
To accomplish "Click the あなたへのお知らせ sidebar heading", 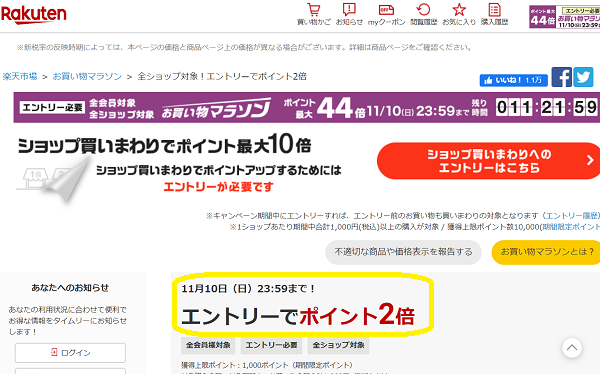I will [x=70, y=287].
